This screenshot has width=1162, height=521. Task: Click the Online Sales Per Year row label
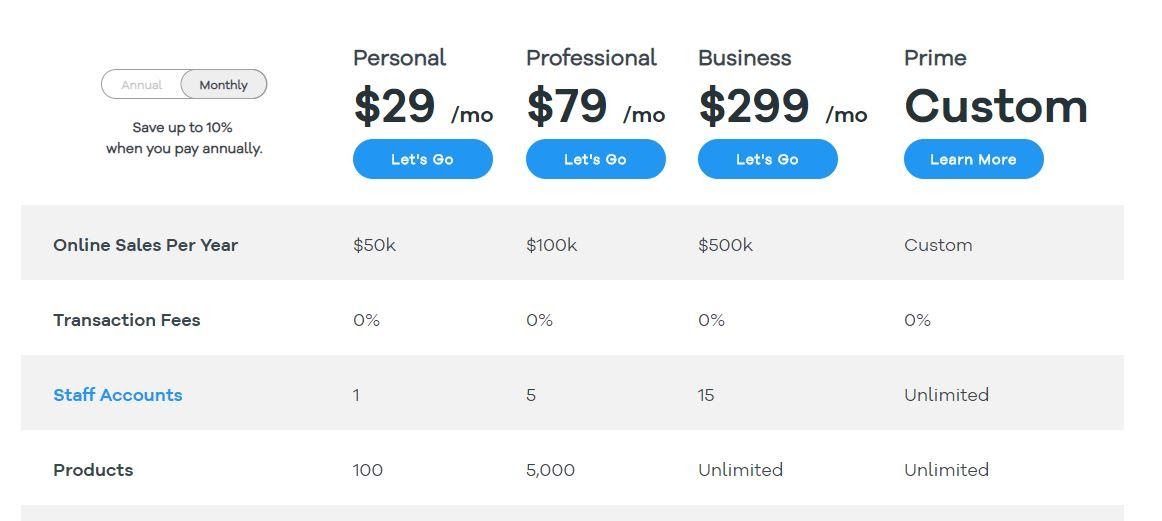pyautogui.click(x=145, y=245)
